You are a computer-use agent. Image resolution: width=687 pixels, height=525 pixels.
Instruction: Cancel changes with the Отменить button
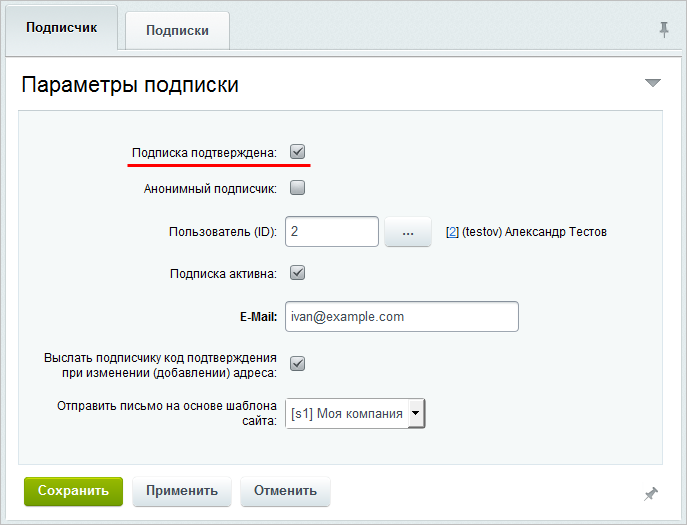tap(285, 491)
